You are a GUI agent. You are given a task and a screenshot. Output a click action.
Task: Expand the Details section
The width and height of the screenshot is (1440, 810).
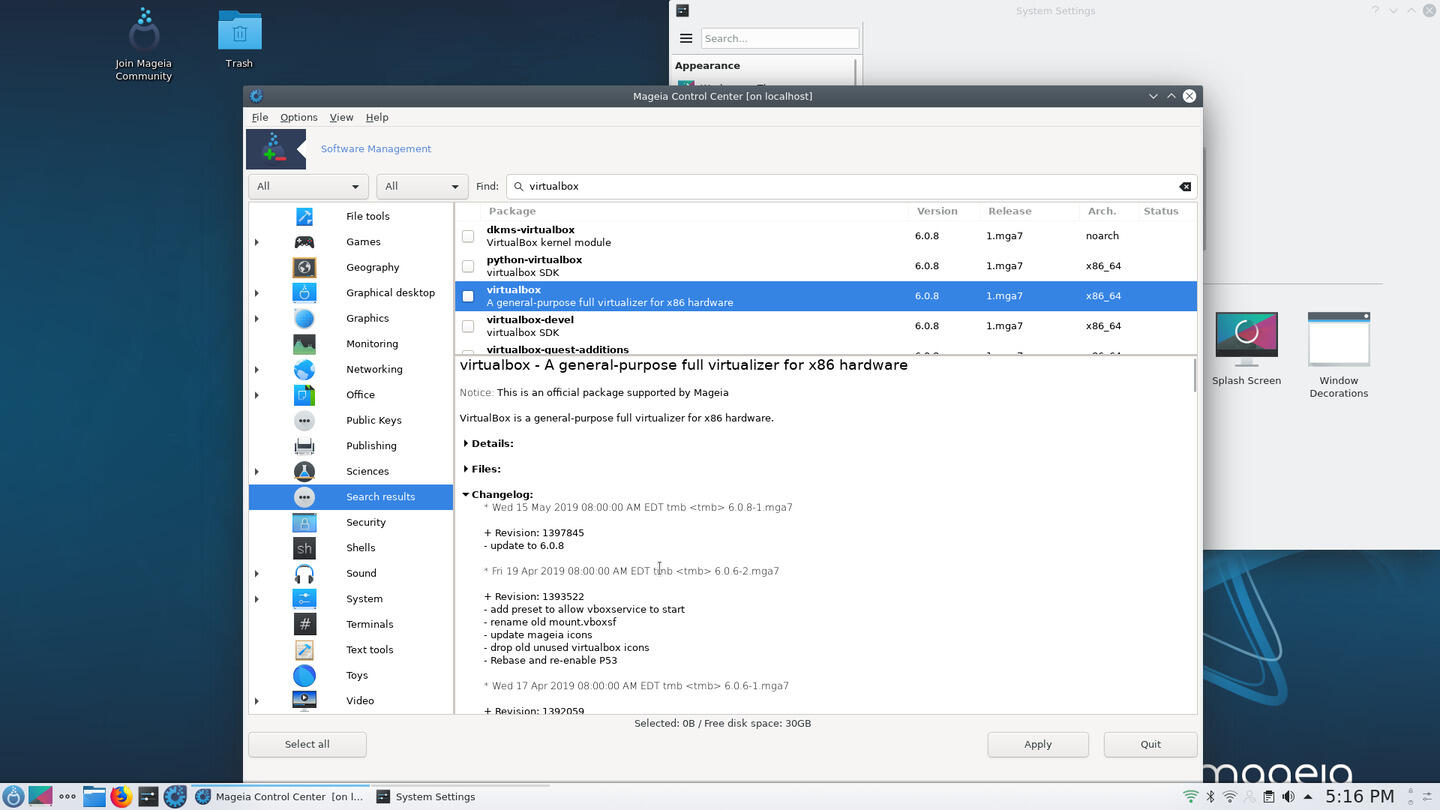[466, 443]
